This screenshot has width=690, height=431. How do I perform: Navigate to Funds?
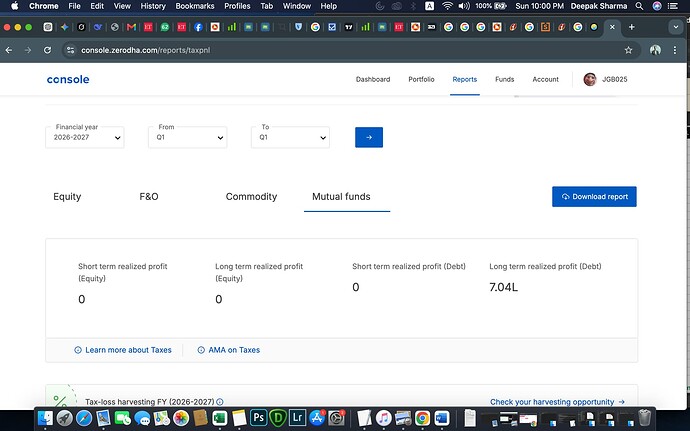point(504,79)
